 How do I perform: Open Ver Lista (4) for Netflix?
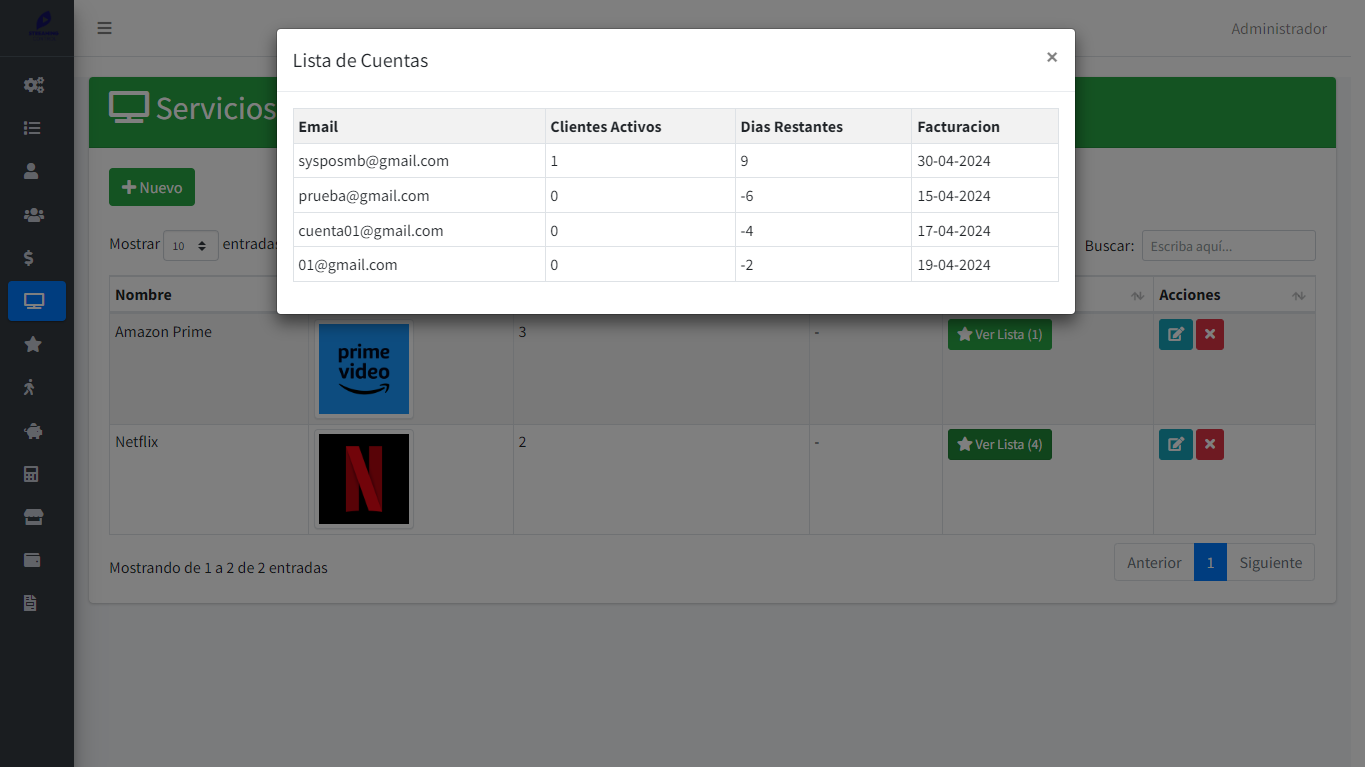999,444
